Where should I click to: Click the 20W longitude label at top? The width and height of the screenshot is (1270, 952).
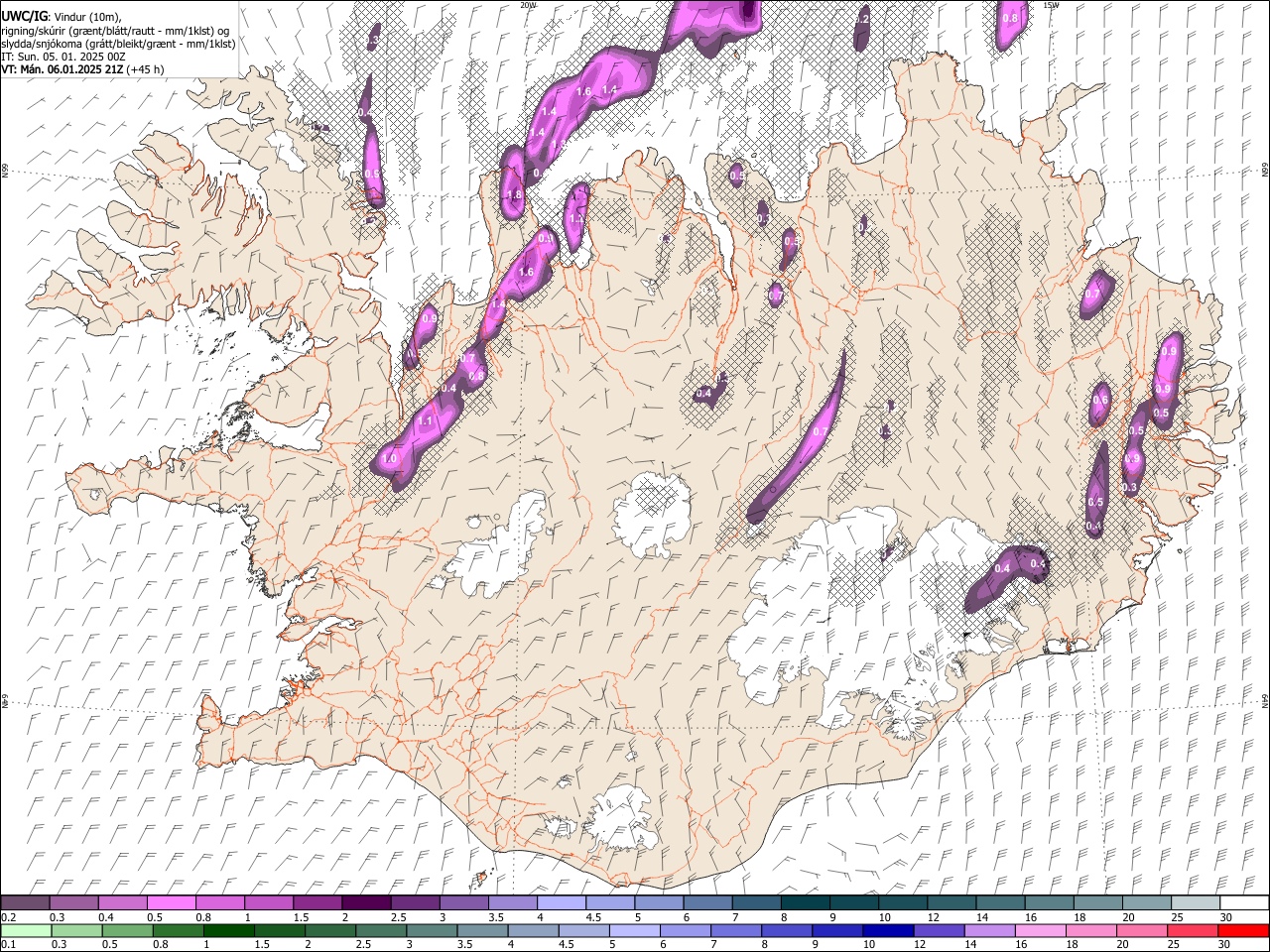tap(528, 5)
